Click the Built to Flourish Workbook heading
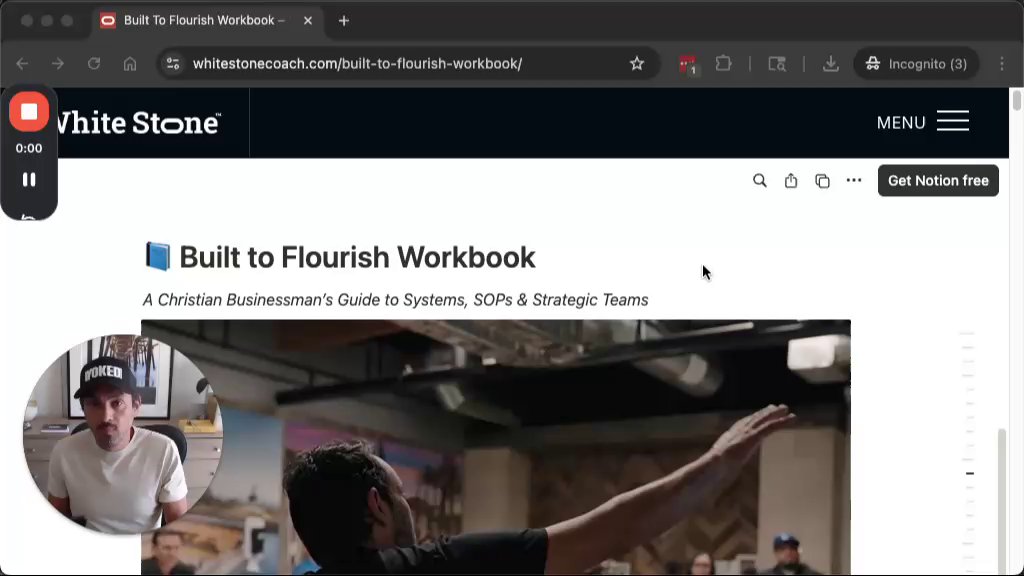Screen dimensions: 1024x576 tap(357, 257)
